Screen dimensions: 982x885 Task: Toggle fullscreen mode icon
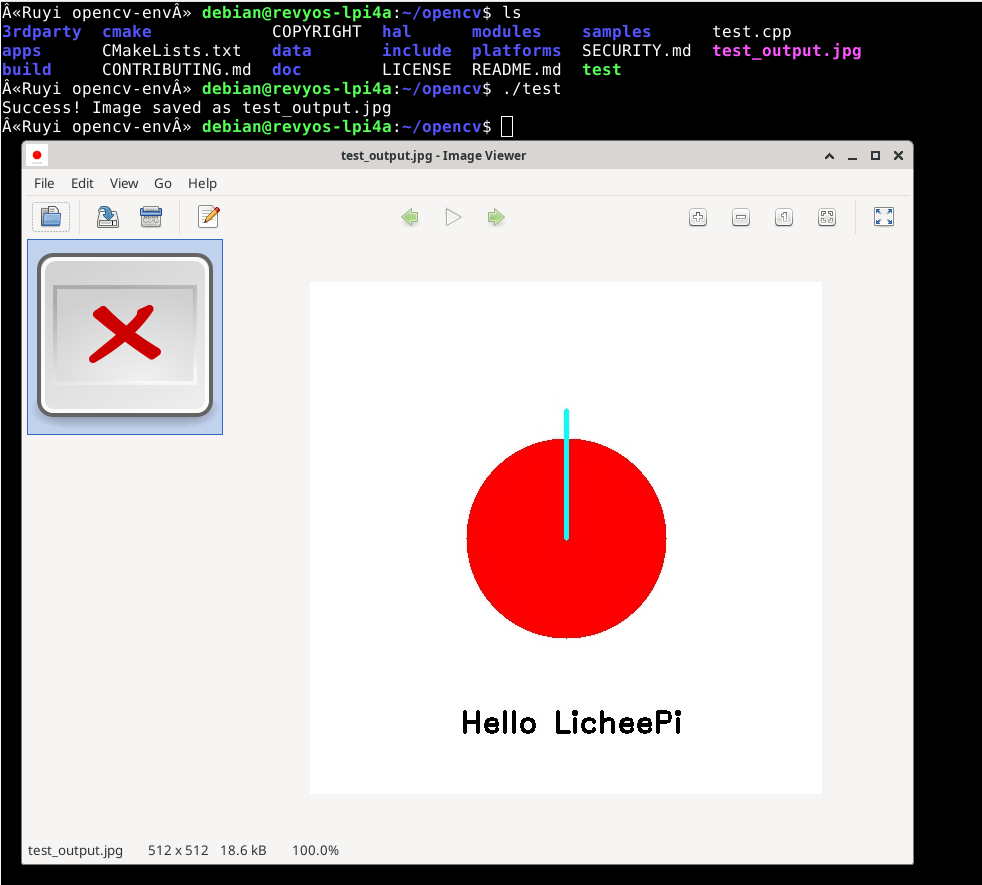[884, 217]
